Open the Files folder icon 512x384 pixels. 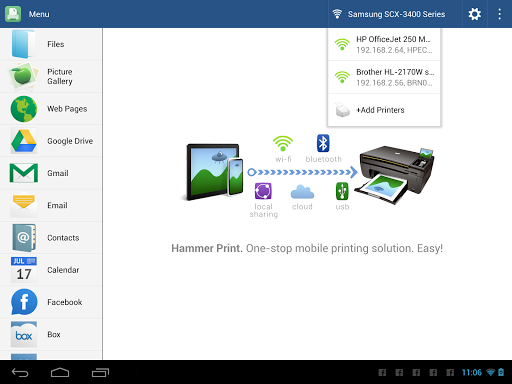pyautogui.click(x=23, y=44)
